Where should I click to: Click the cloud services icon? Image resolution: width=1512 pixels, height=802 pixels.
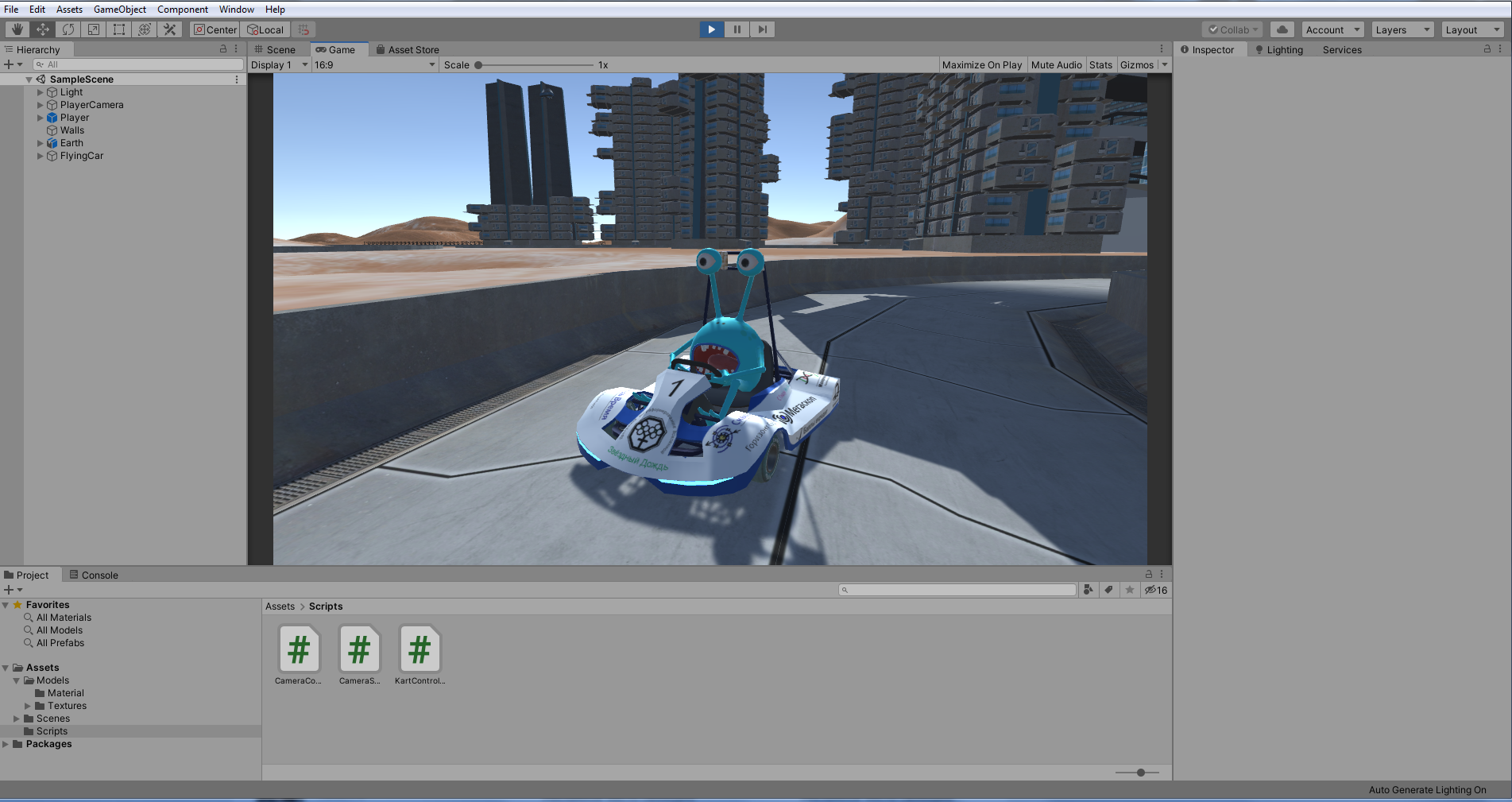click(1282, 29)
